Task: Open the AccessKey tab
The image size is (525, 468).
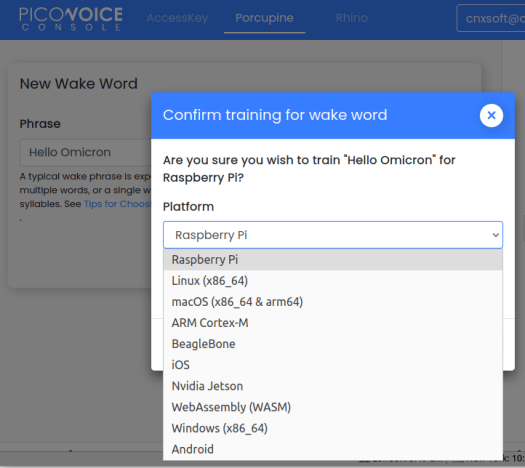Action: pos(177,18)
